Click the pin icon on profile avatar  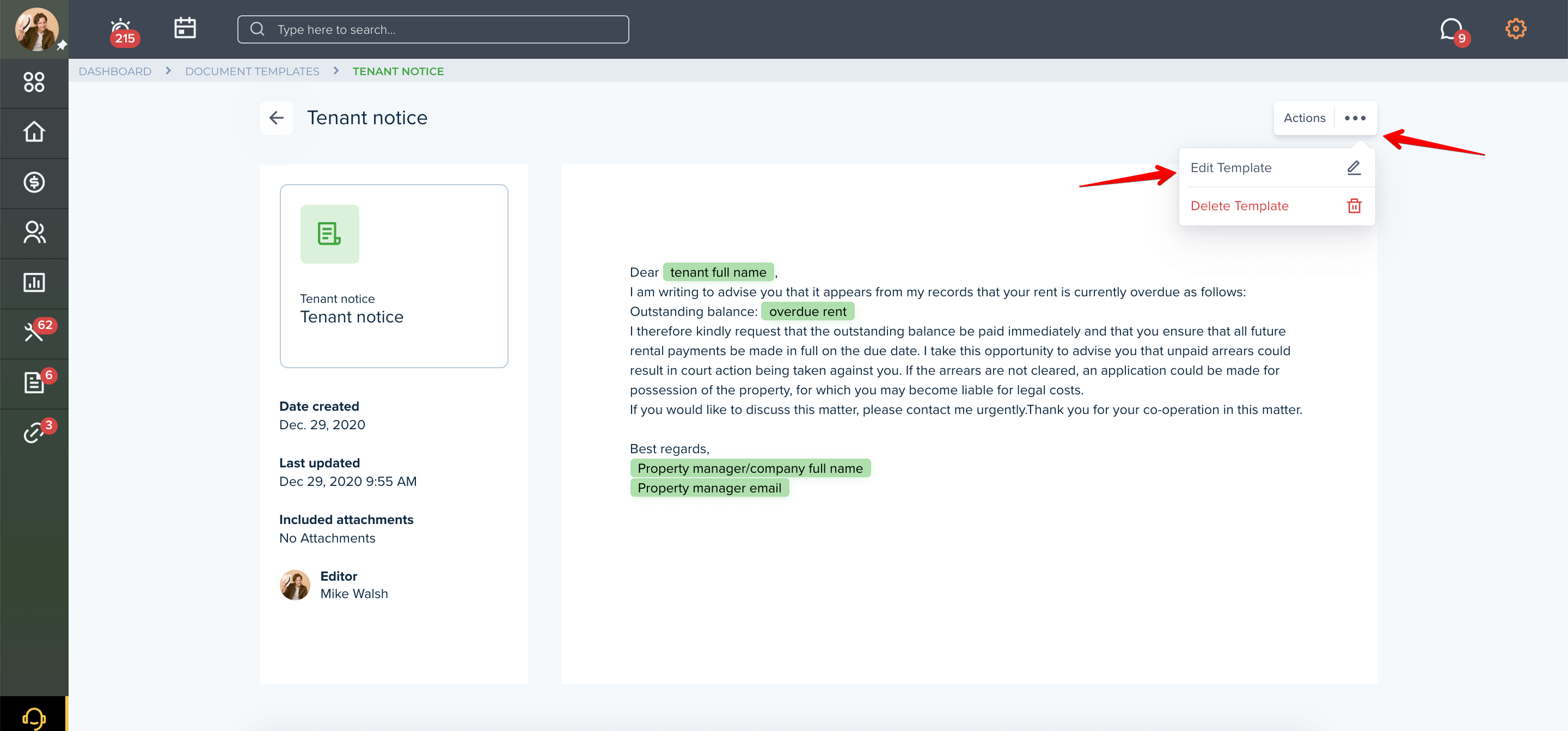[62, 46]
